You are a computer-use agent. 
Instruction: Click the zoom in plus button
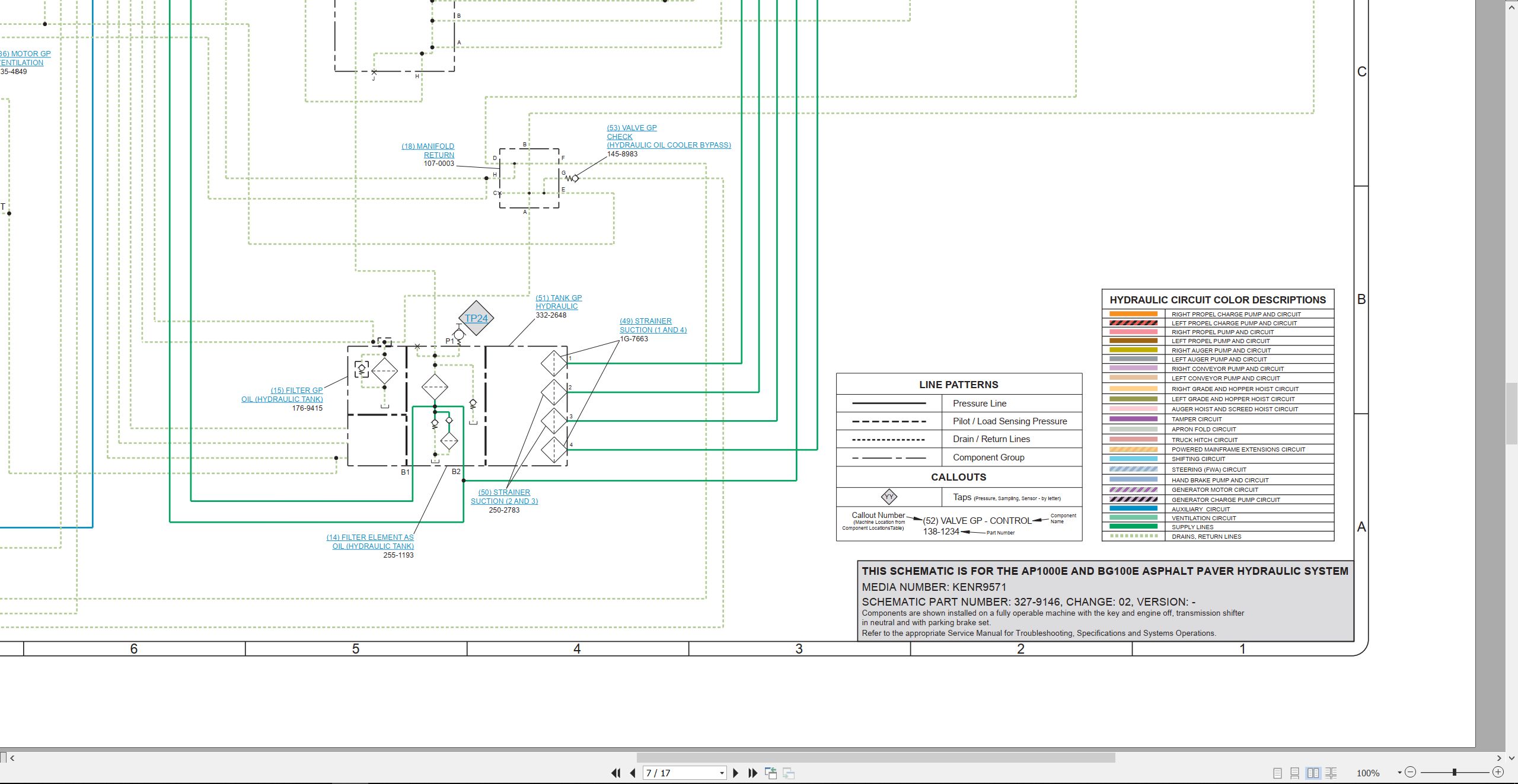[x=1498, y=772]
